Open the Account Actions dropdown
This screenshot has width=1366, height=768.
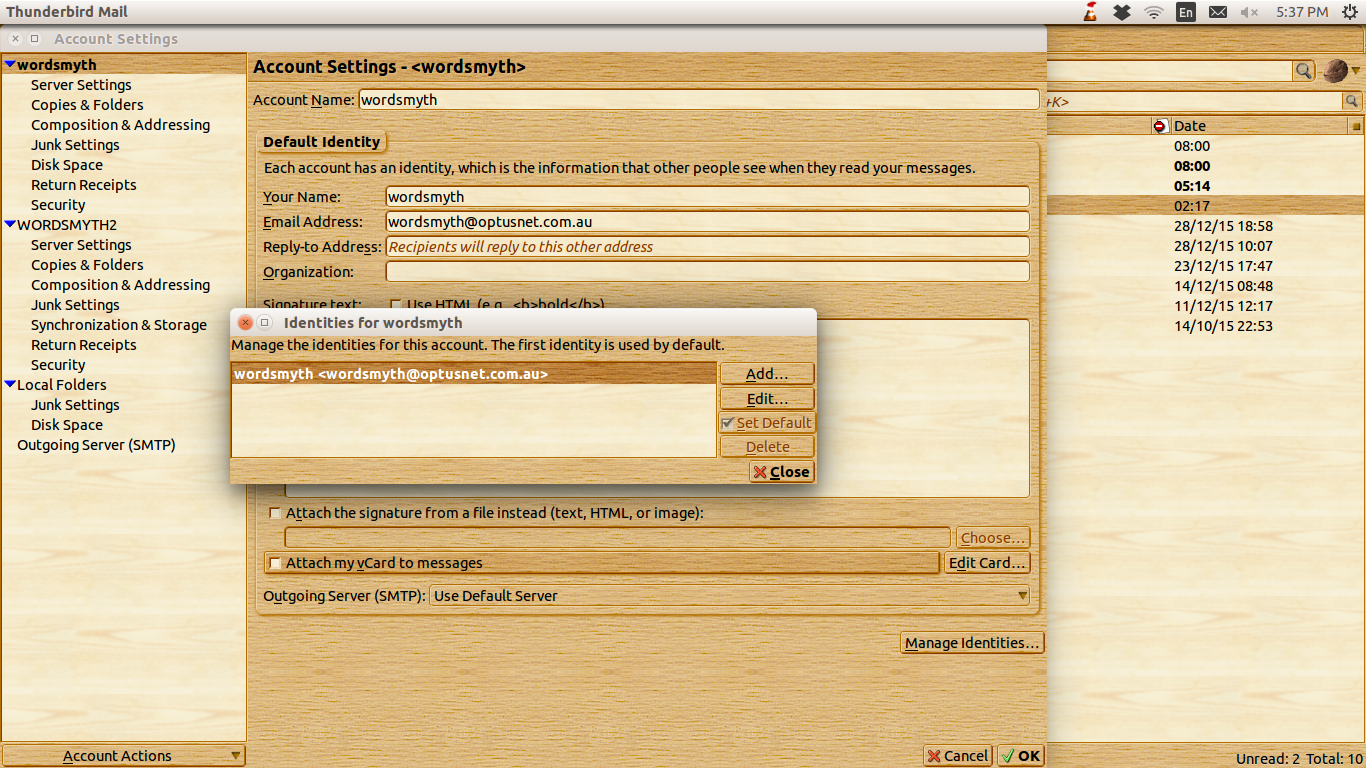[123, 756]
